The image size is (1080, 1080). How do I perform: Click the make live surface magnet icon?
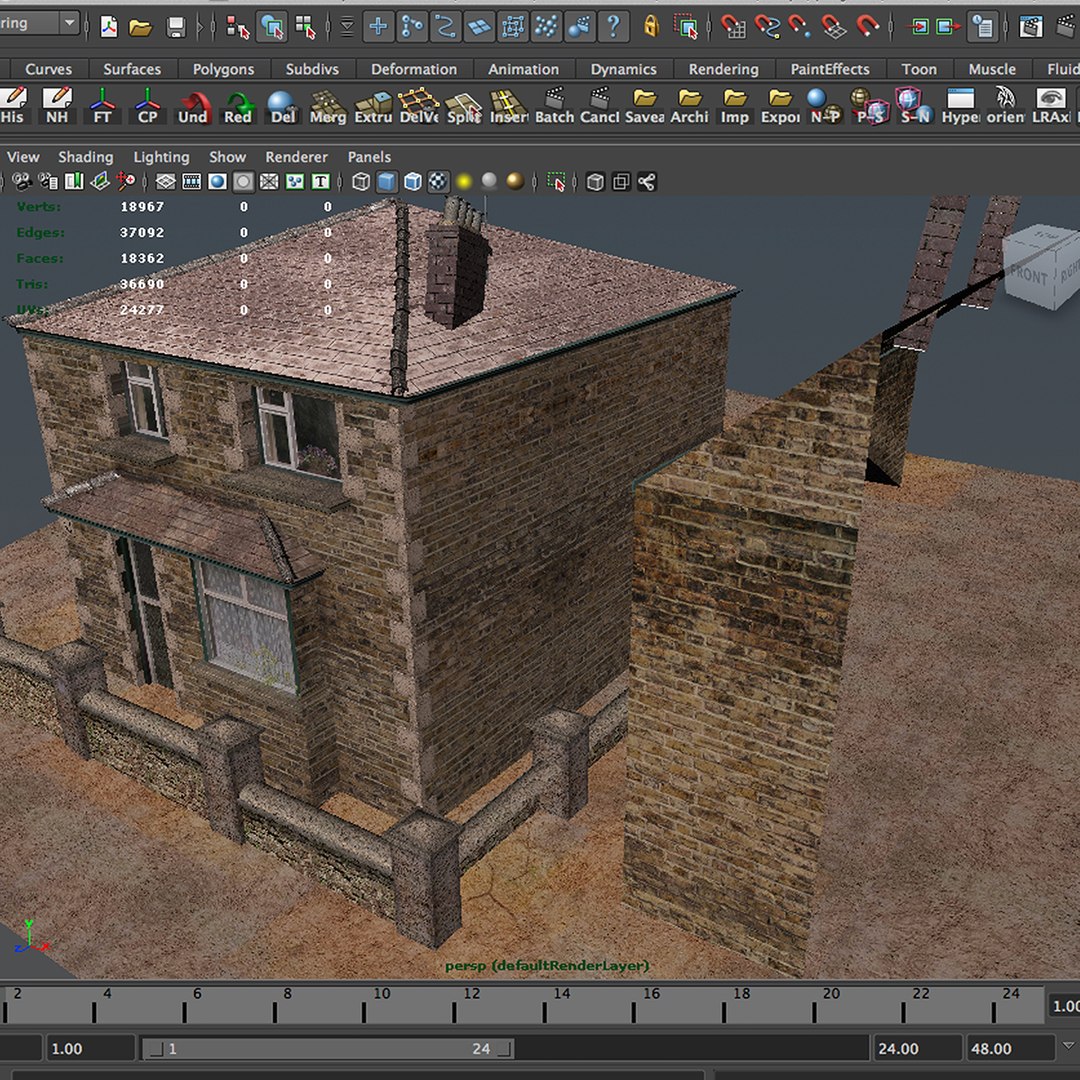tap(868, 27)
